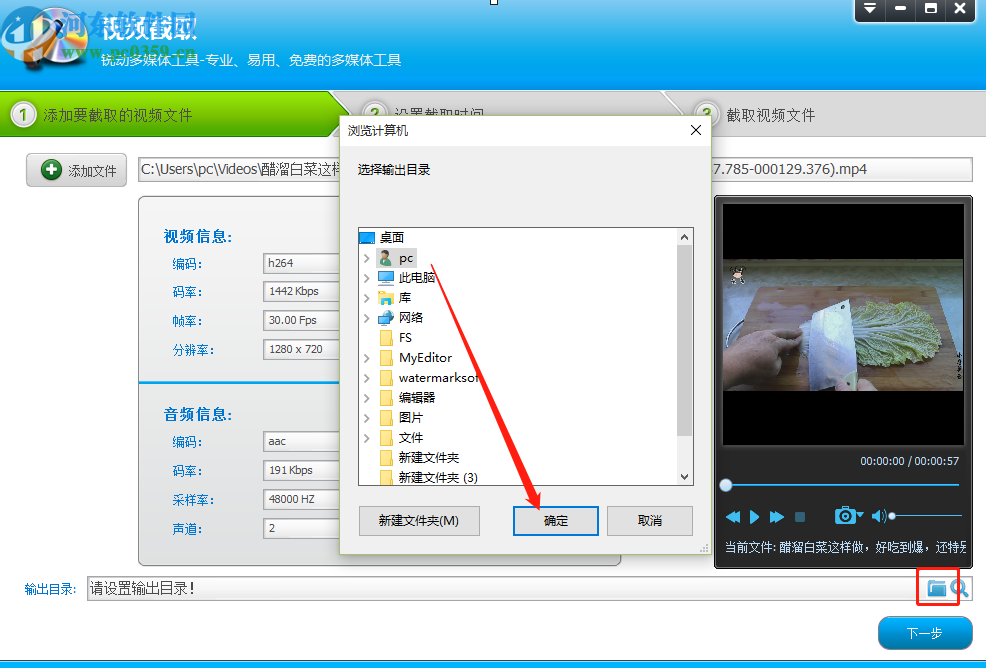Select the 桌面 item in the tree

(x=390, y=237)
